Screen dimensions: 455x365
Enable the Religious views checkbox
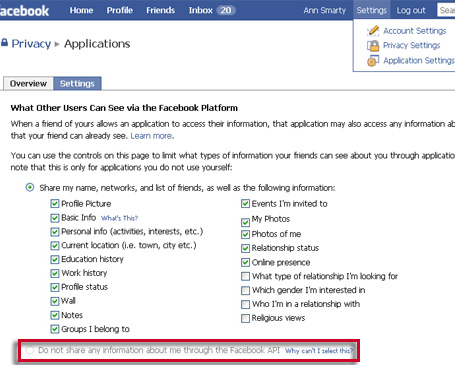coord(245,318)
